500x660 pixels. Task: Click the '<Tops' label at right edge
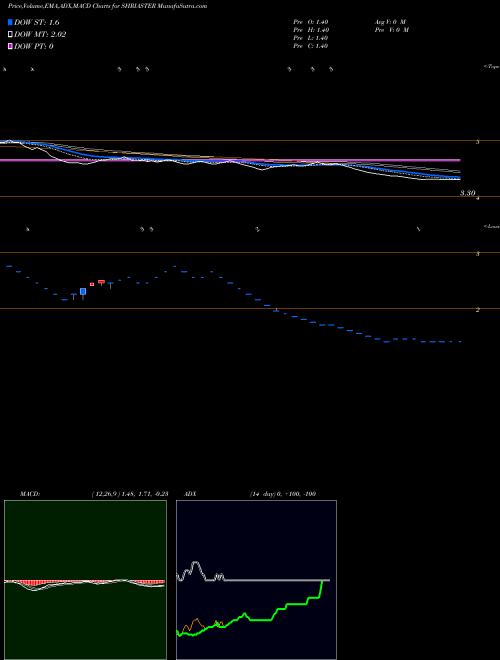pyautogui.click(x=492, y=67)
